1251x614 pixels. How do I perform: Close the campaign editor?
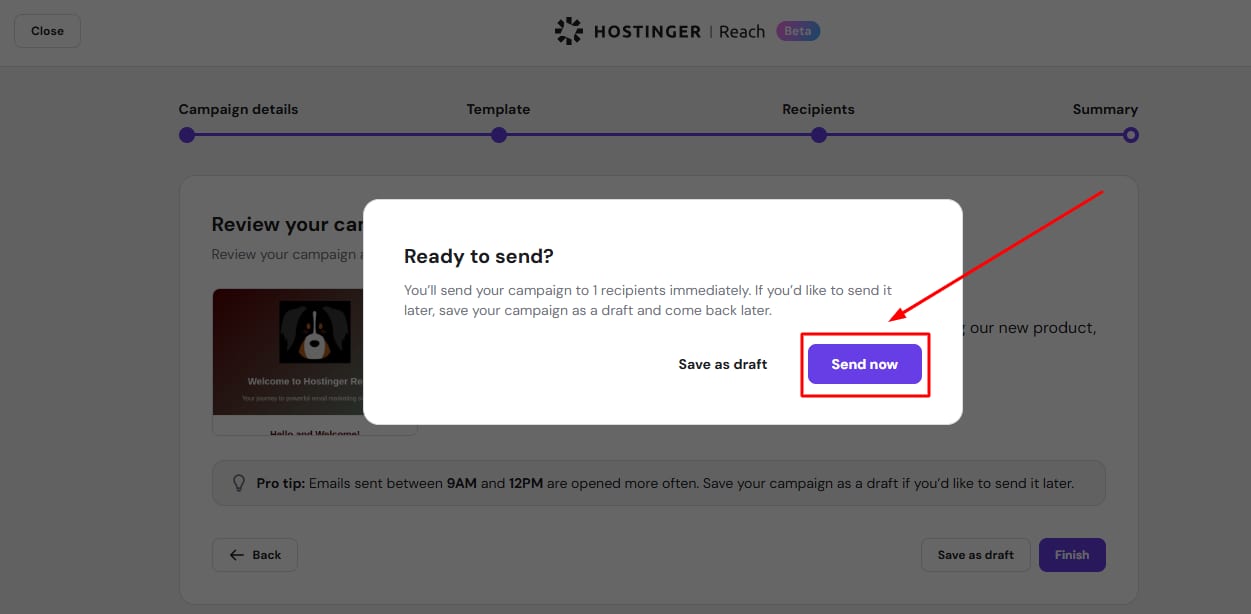pos(47,31)
